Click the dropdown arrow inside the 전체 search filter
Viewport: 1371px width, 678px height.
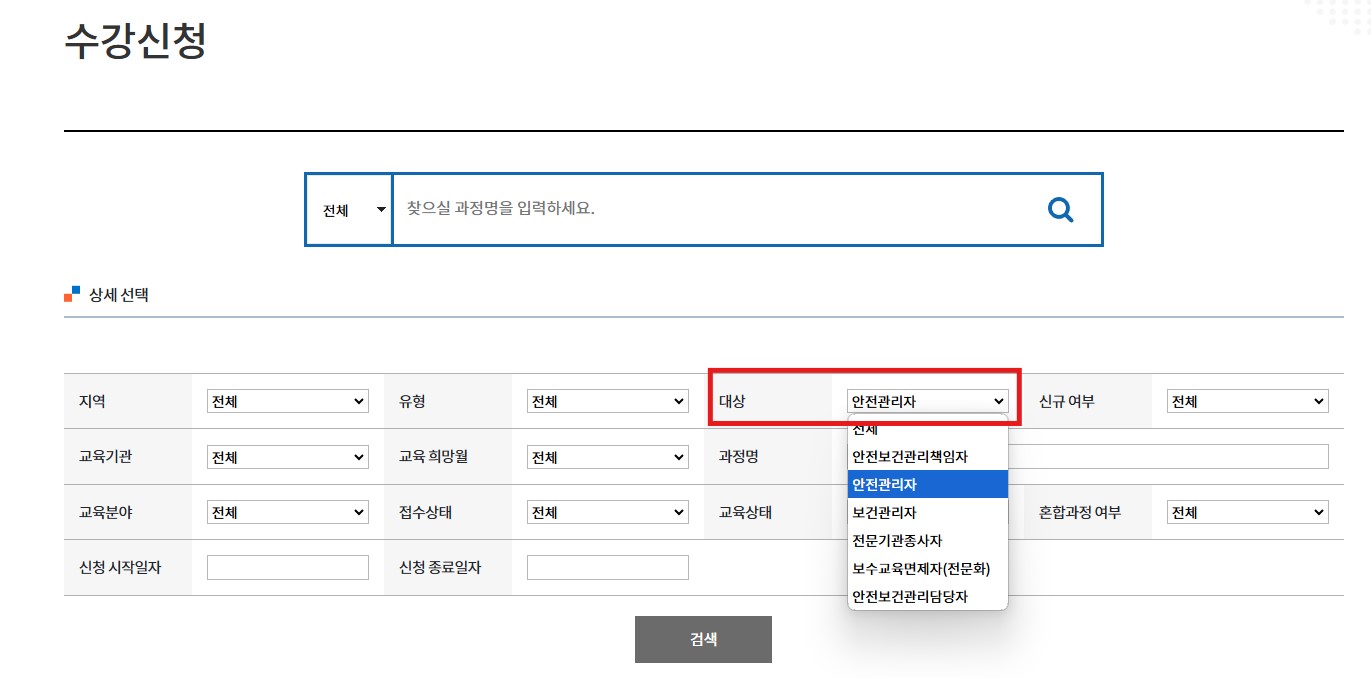[380, 209]
